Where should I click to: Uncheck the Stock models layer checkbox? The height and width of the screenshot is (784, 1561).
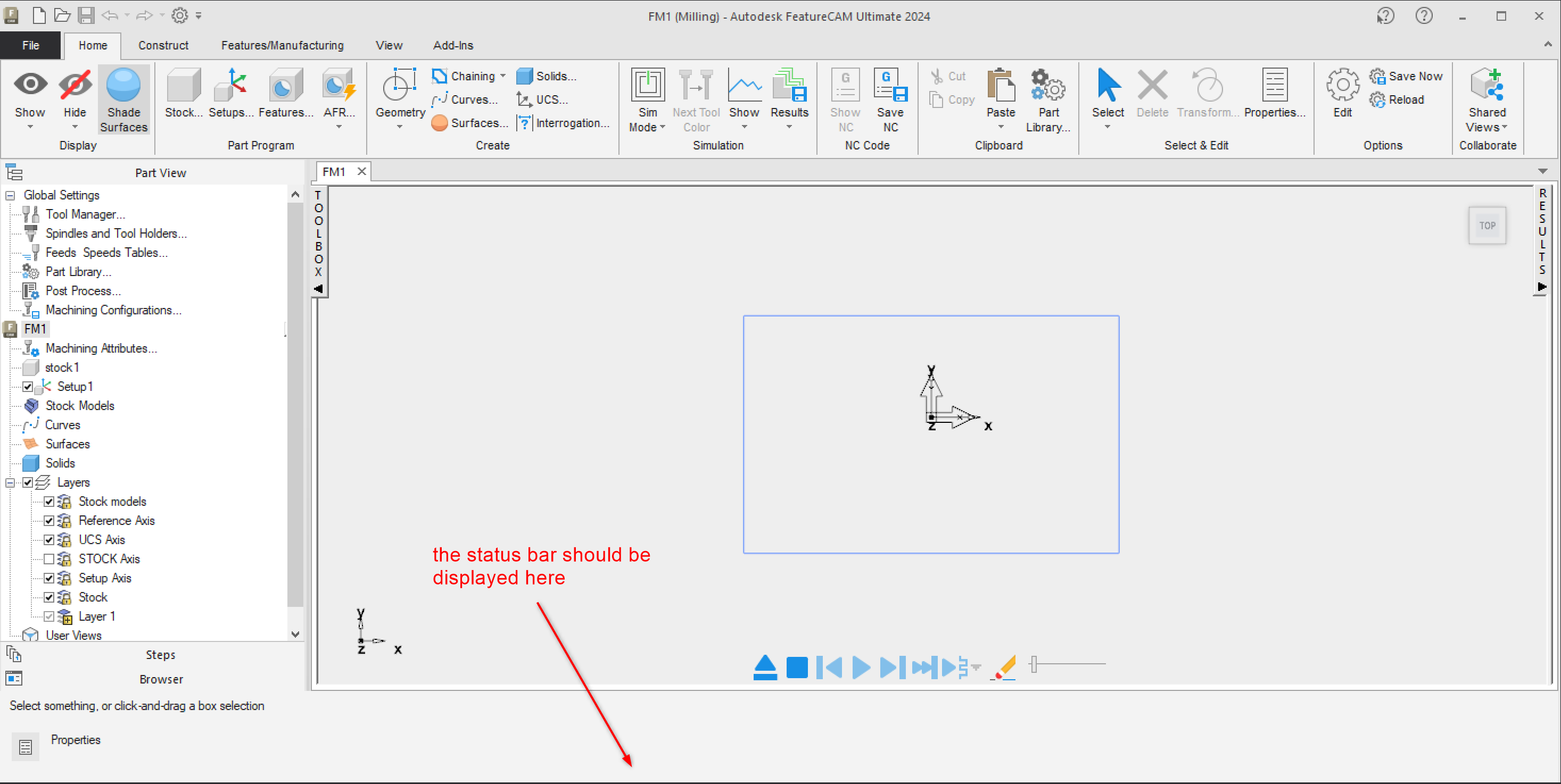pos(49,501)
